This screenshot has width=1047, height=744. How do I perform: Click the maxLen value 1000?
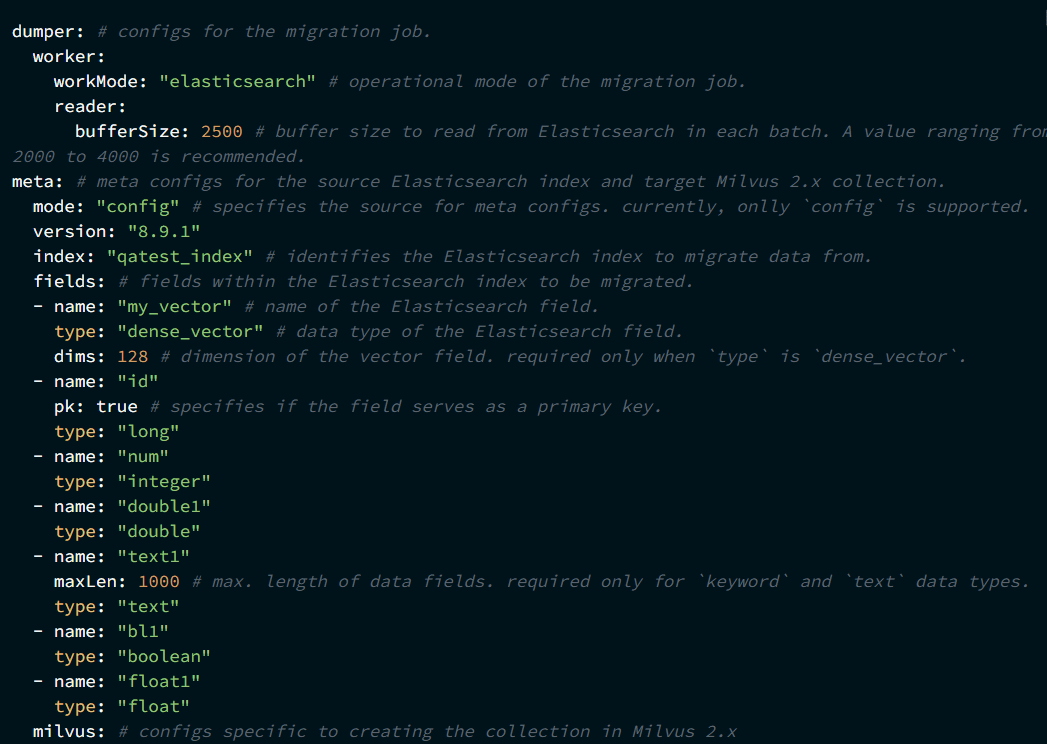(159, 581)
